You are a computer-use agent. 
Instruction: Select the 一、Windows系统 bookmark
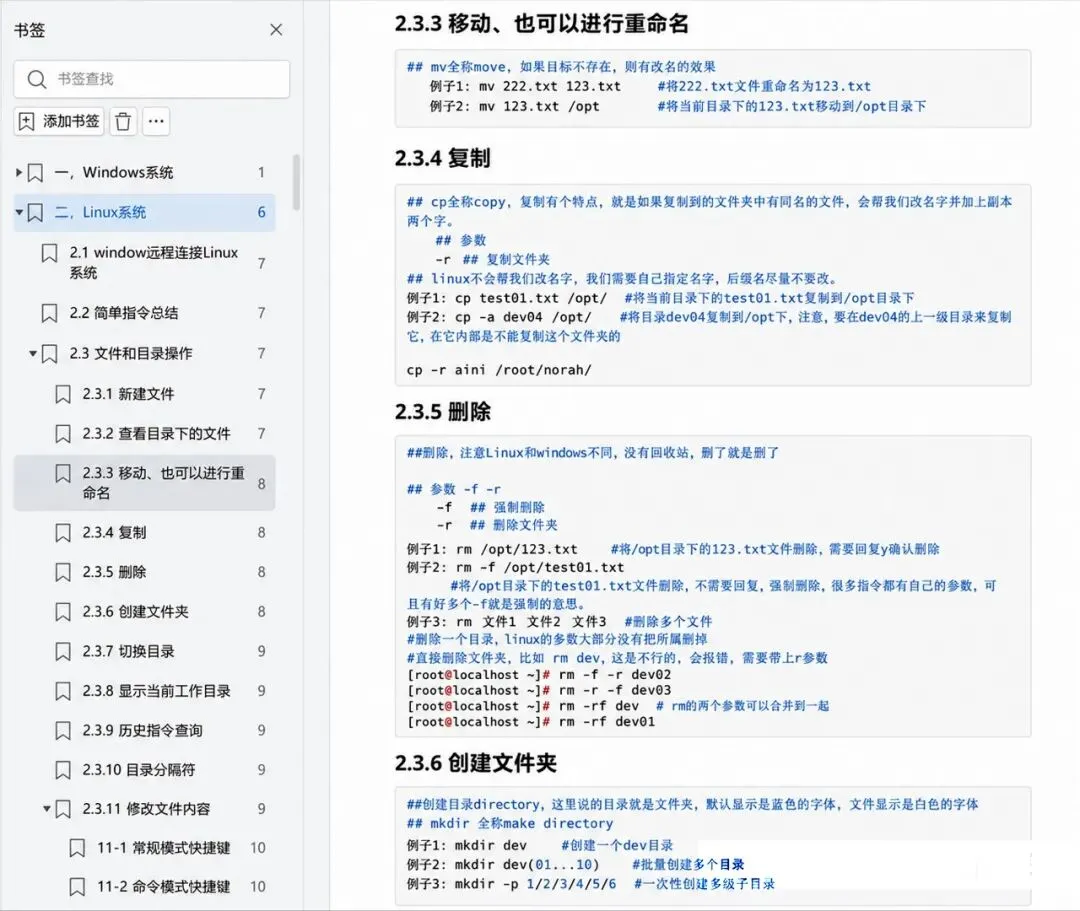145,172
